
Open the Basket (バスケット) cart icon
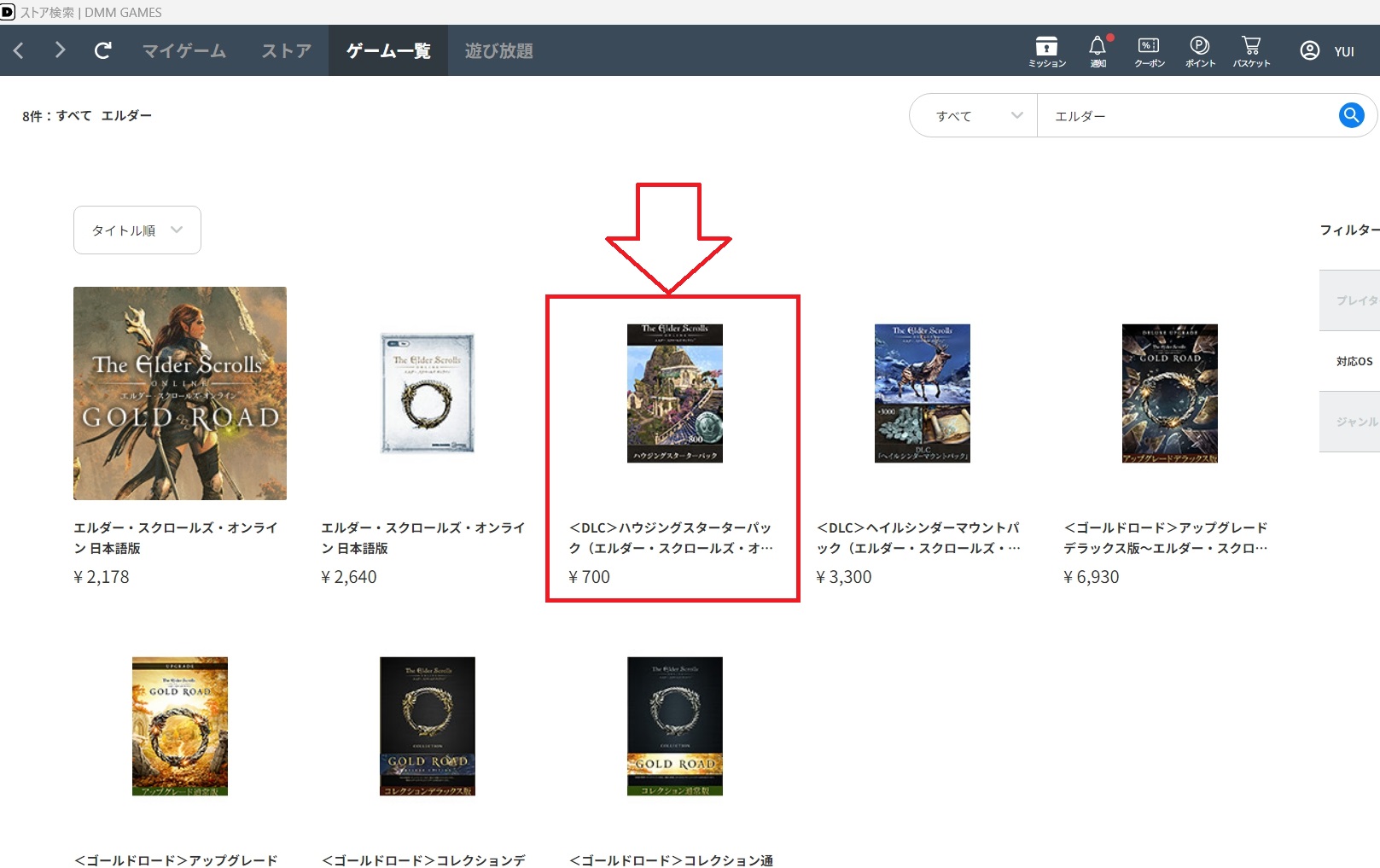point(1251,51)
